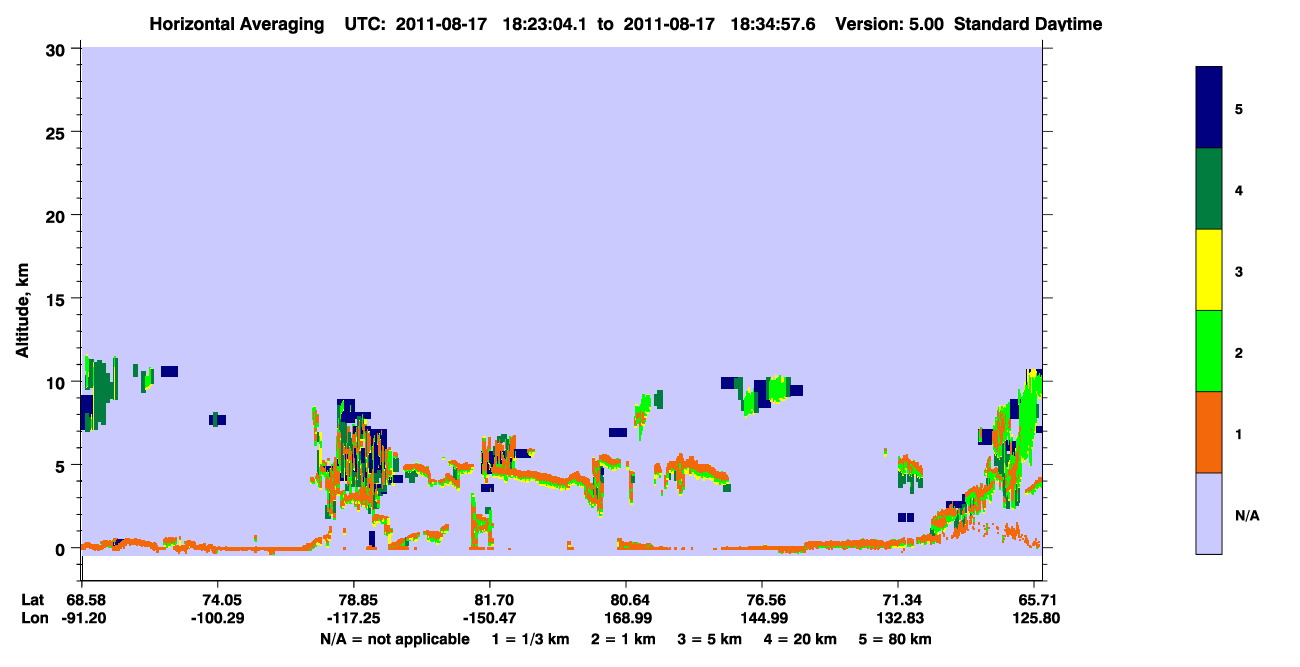Click the '2 = 1 km' legend entry
Screen dimensions: 1300x667
tap(624, 639)
